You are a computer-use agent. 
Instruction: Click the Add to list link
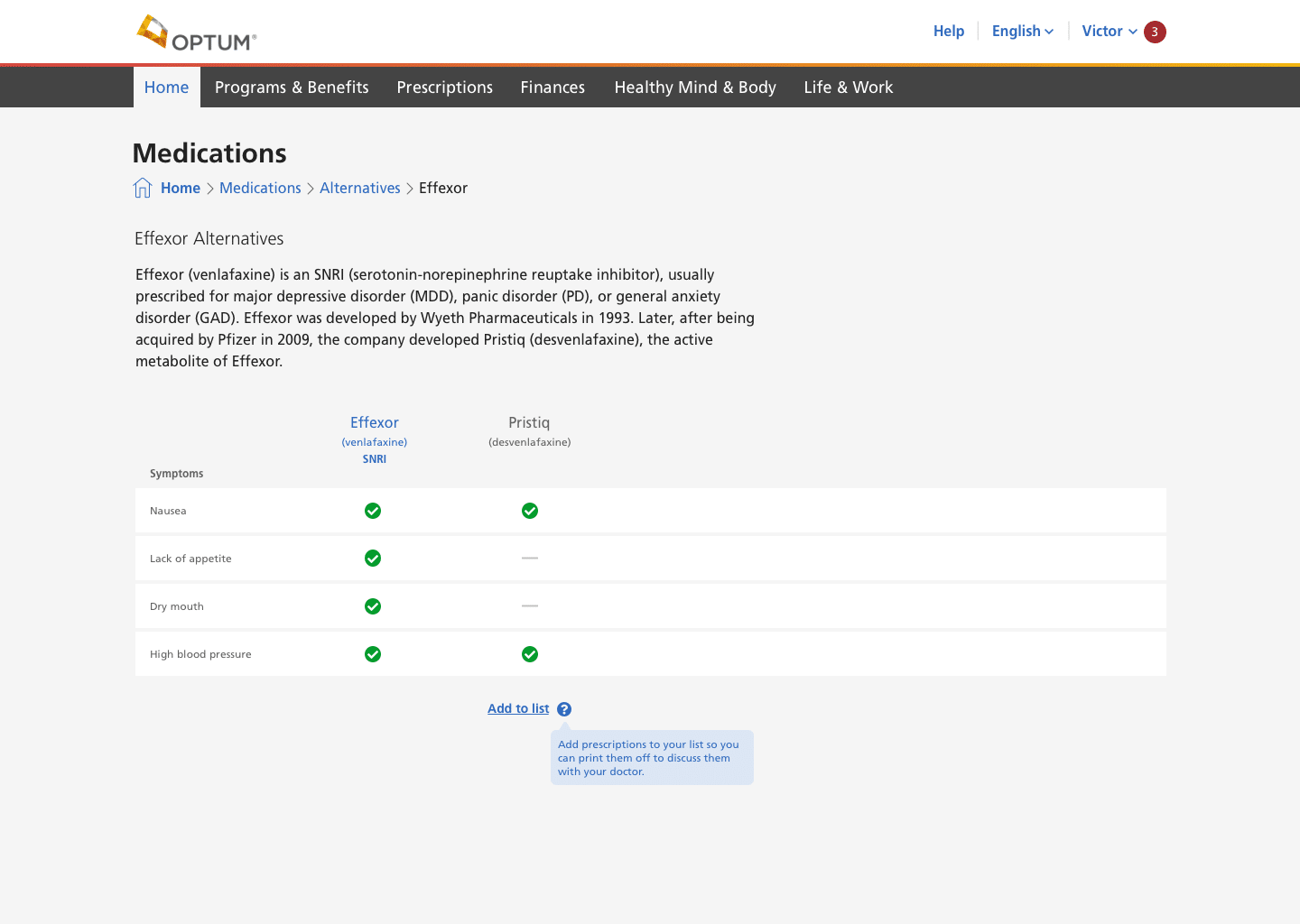coord(518,708)
